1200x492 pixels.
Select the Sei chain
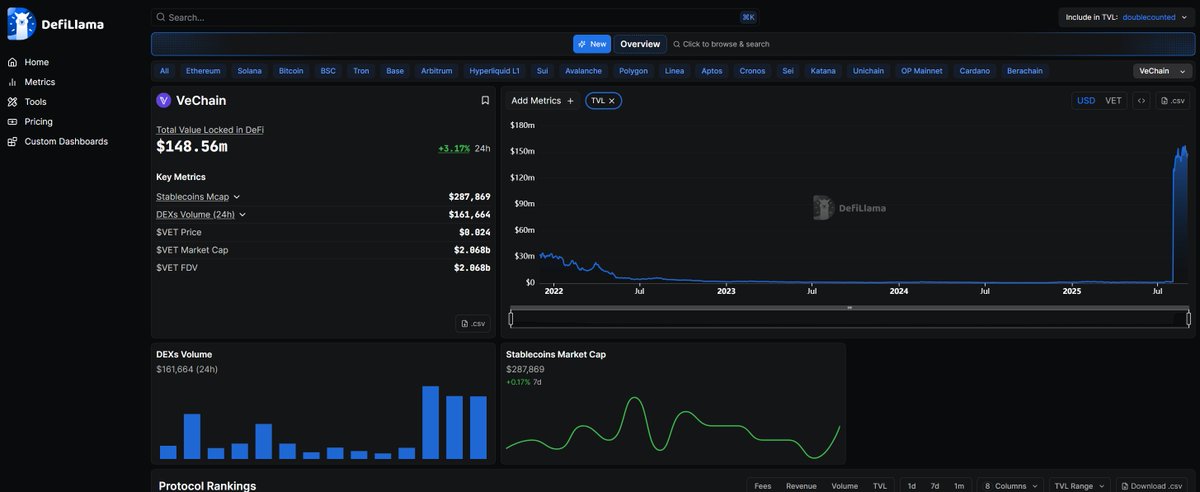pyautogui.click(x=788, y=71)
